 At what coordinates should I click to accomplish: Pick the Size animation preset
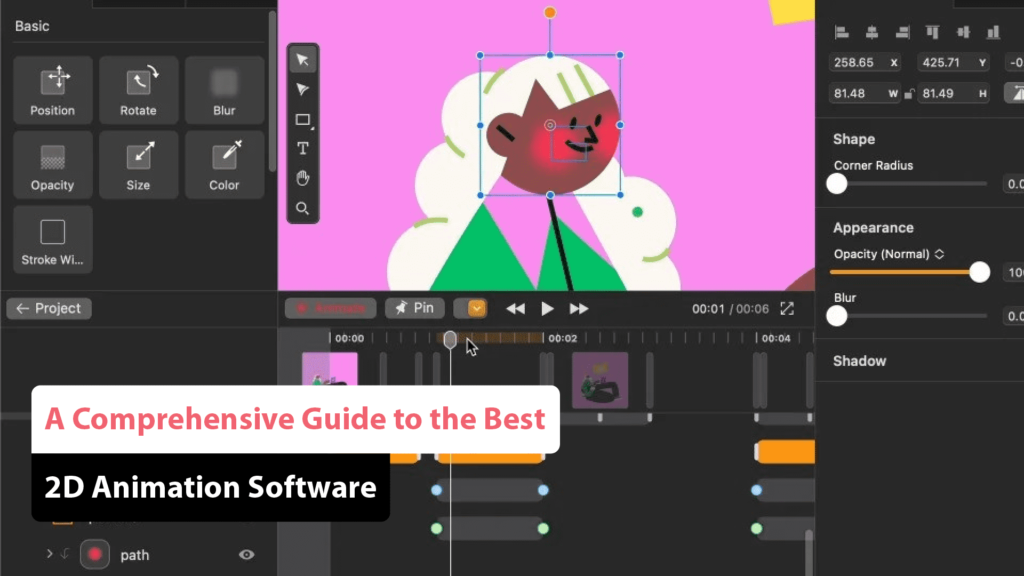pos(138,165)
